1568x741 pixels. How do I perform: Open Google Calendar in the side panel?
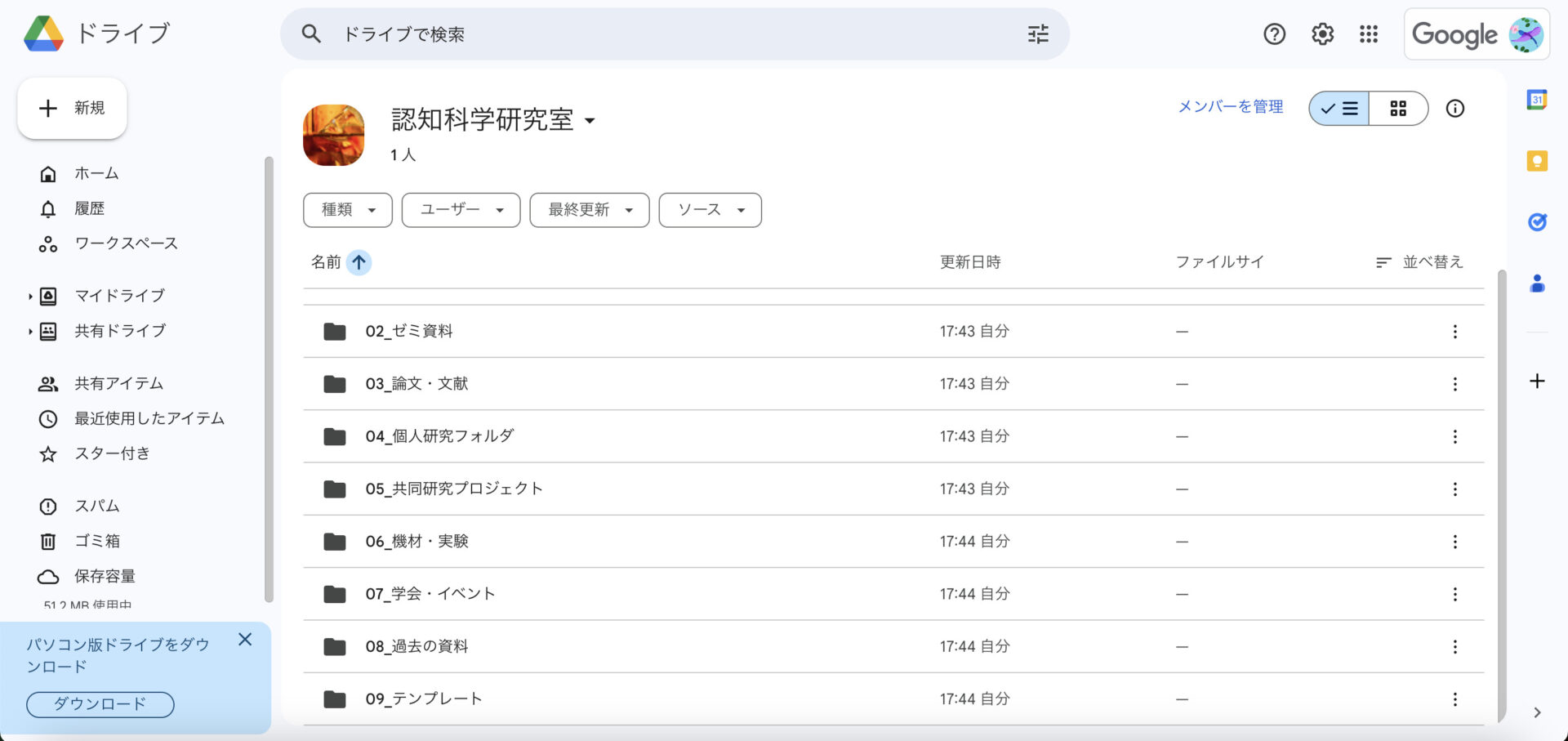(x=1536, y=100)
